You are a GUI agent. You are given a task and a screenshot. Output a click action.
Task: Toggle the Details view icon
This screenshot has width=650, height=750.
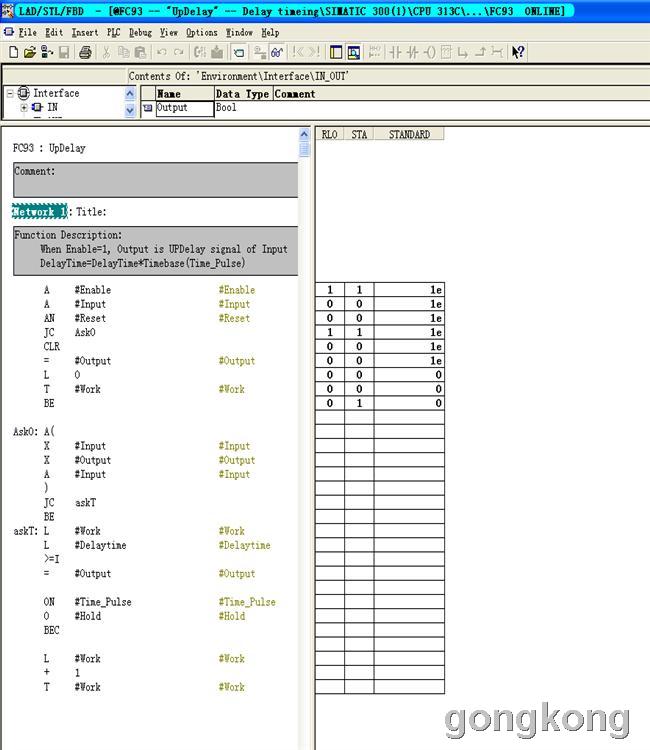[x=354, y=52]
